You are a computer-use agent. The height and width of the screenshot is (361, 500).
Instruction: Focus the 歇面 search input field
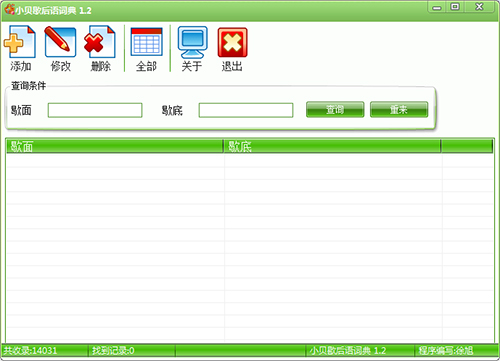coord(95,110)
